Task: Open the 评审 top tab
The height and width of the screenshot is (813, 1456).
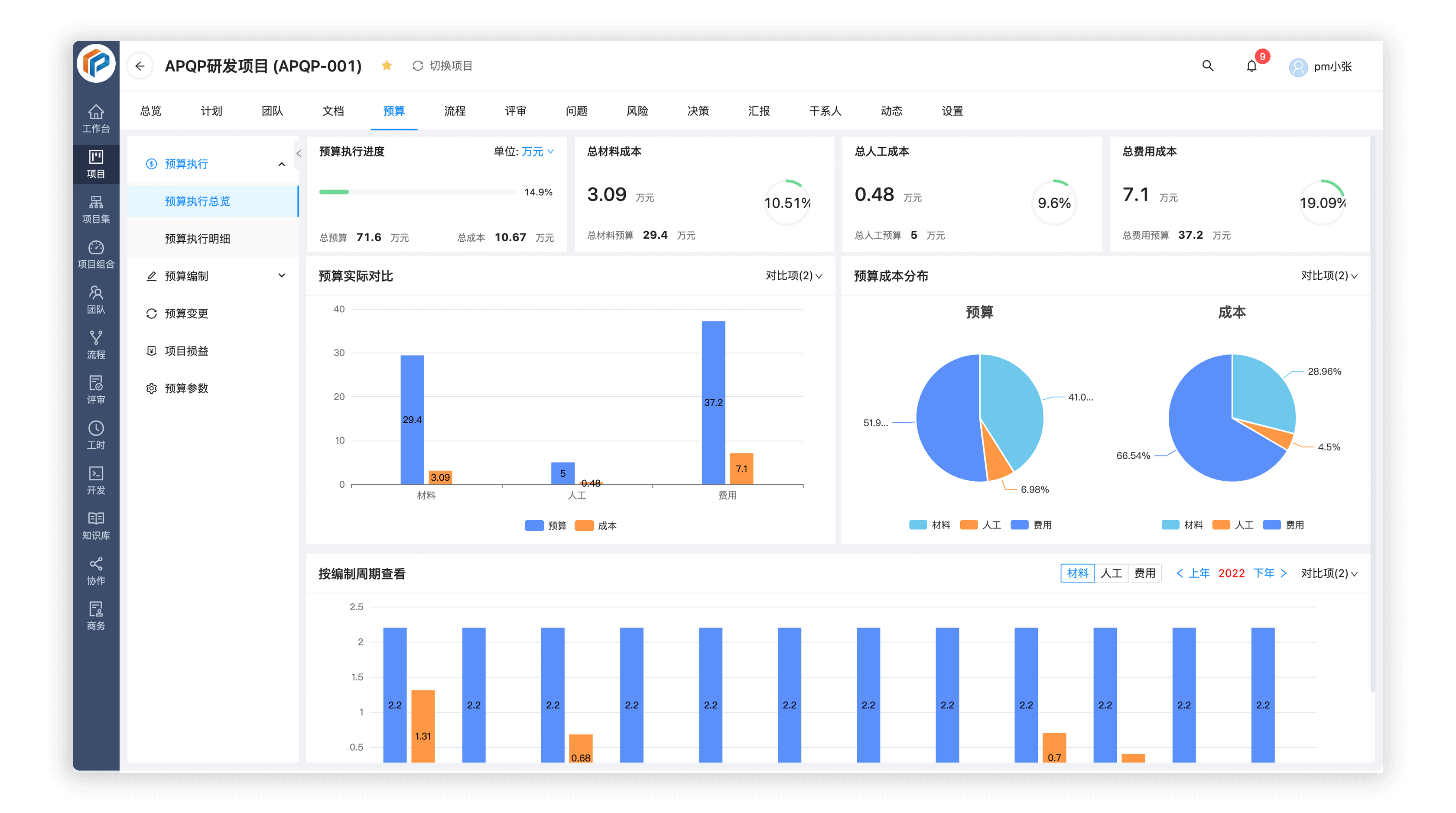Action: [516, 111]
